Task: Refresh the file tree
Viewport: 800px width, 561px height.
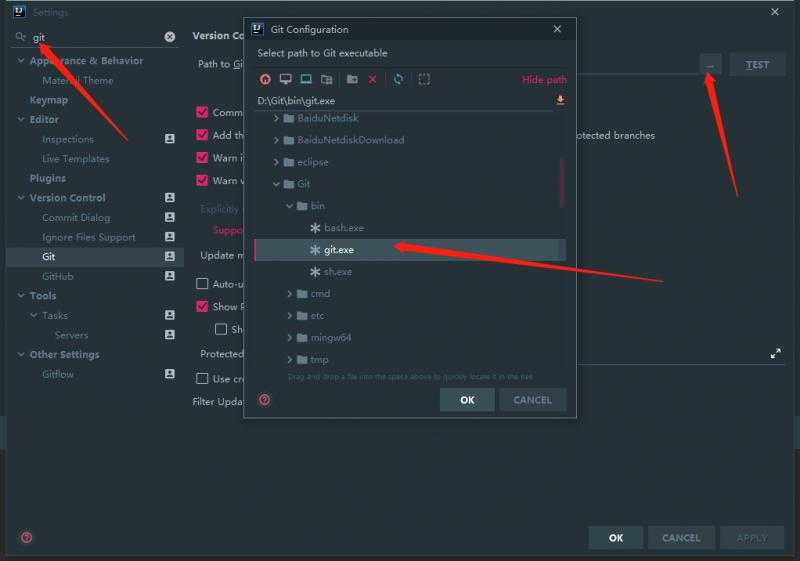Action: tap(398, 79)
